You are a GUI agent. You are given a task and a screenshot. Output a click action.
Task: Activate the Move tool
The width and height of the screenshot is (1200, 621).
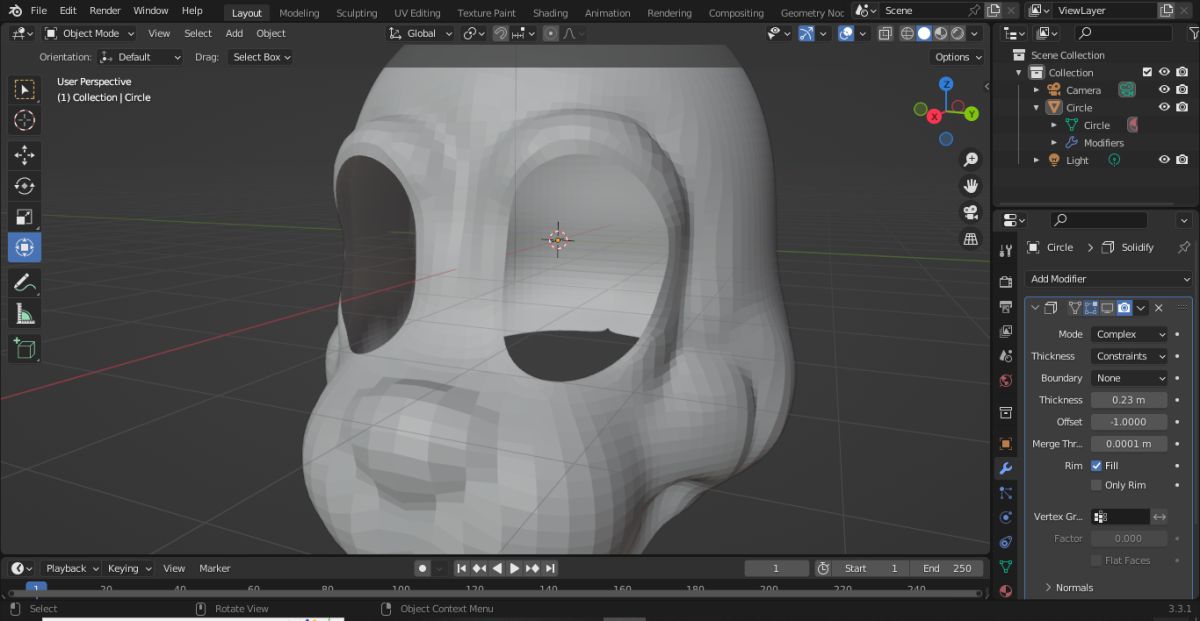coord(25,155)
